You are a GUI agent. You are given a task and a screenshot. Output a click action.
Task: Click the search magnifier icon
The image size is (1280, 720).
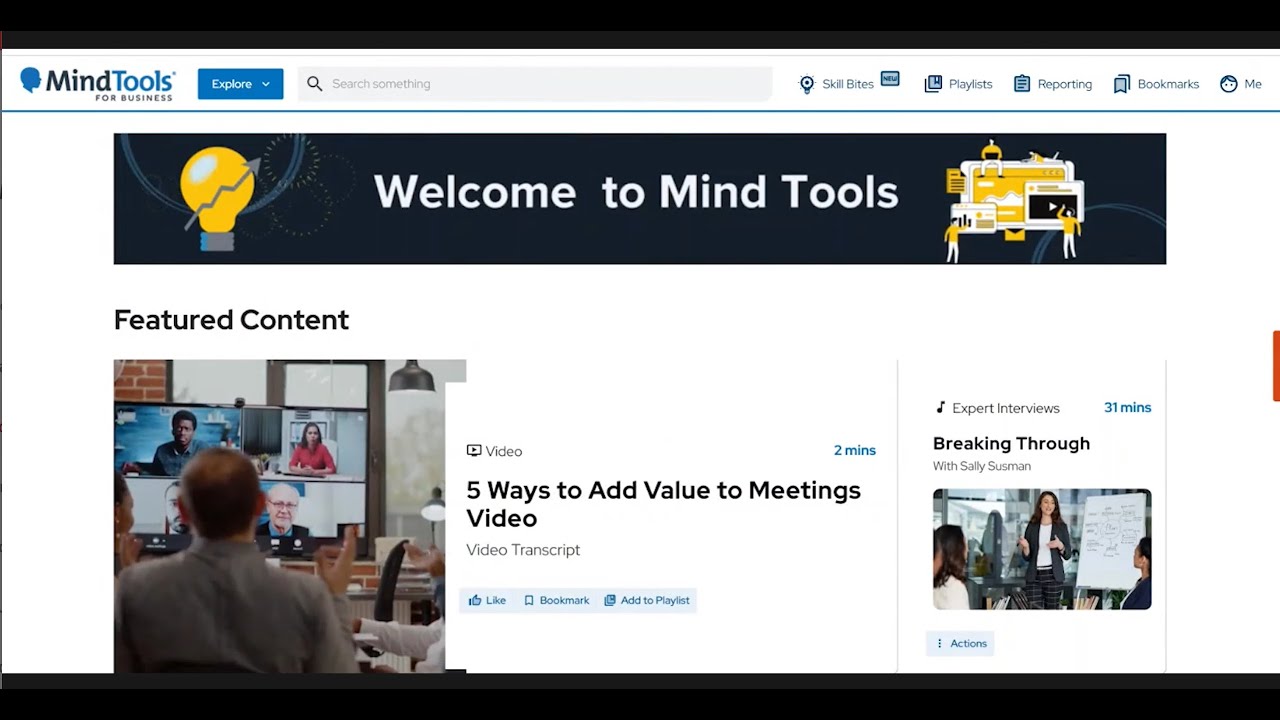(315, 84)
